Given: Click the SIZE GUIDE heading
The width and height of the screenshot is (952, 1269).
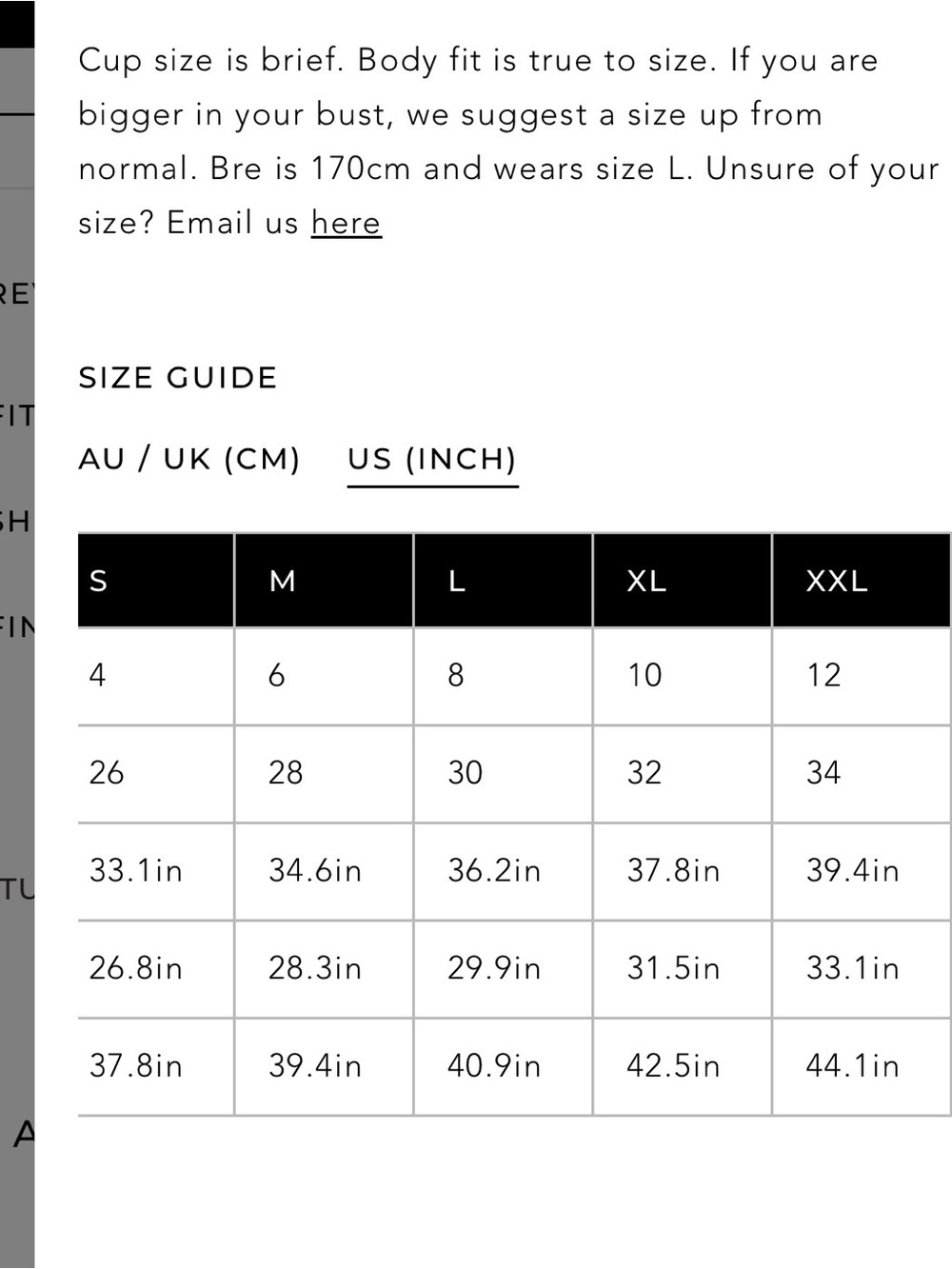Looking at the screenshot, I should pyautogui.click(x=178, y=378).
